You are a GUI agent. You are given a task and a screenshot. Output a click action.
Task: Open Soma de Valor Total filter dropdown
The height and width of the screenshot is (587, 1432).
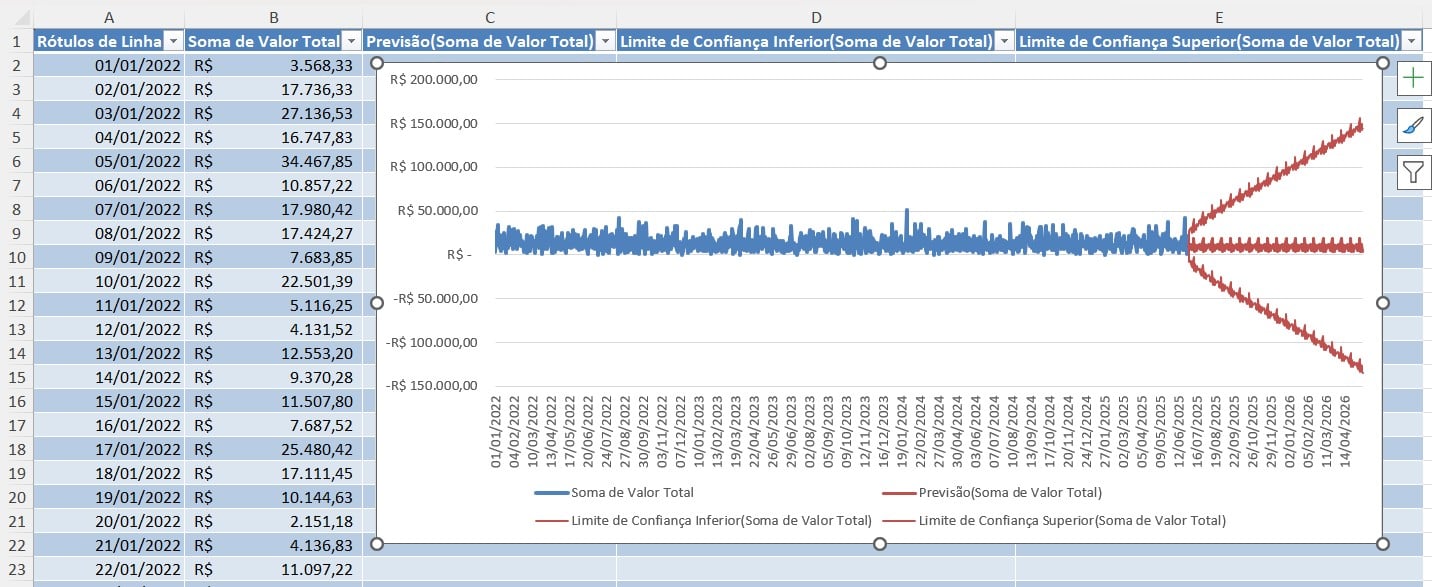coord(350,41)
